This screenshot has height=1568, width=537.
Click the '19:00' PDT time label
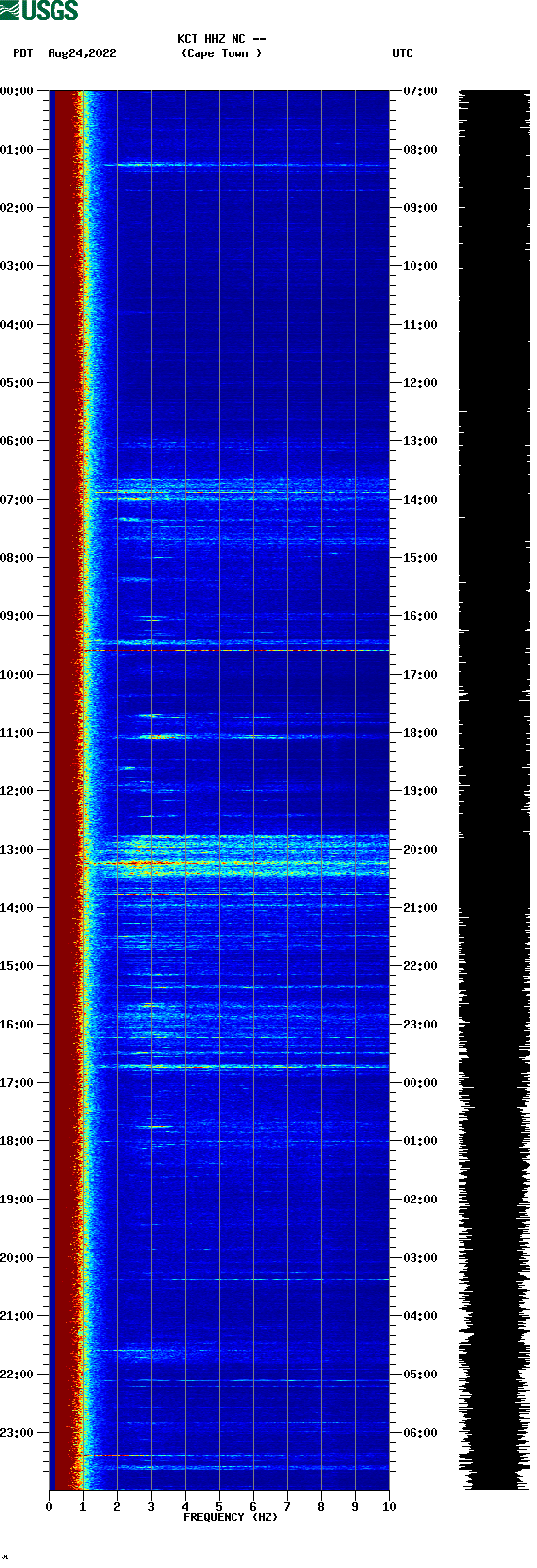pyautogui.click(x=17, y=1200)
